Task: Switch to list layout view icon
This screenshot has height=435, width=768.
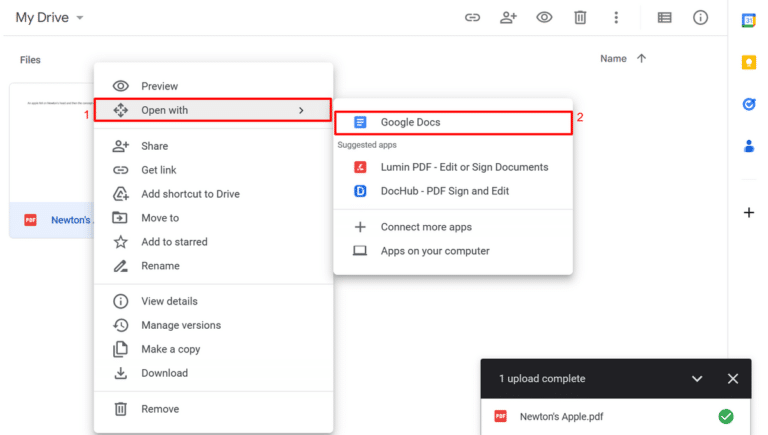Action: 664,18
